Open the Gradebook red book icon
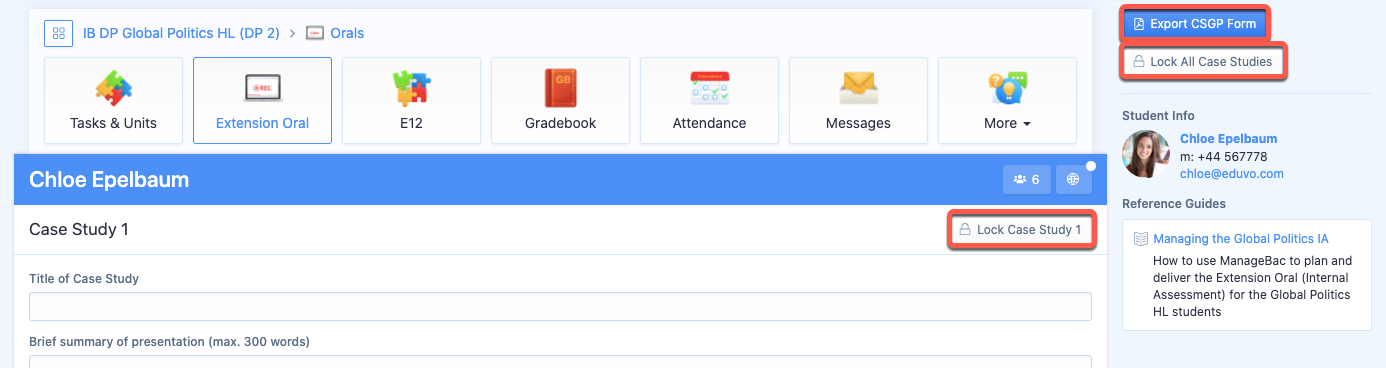Viewport: 1386px width, 368px height. point(560,89)
